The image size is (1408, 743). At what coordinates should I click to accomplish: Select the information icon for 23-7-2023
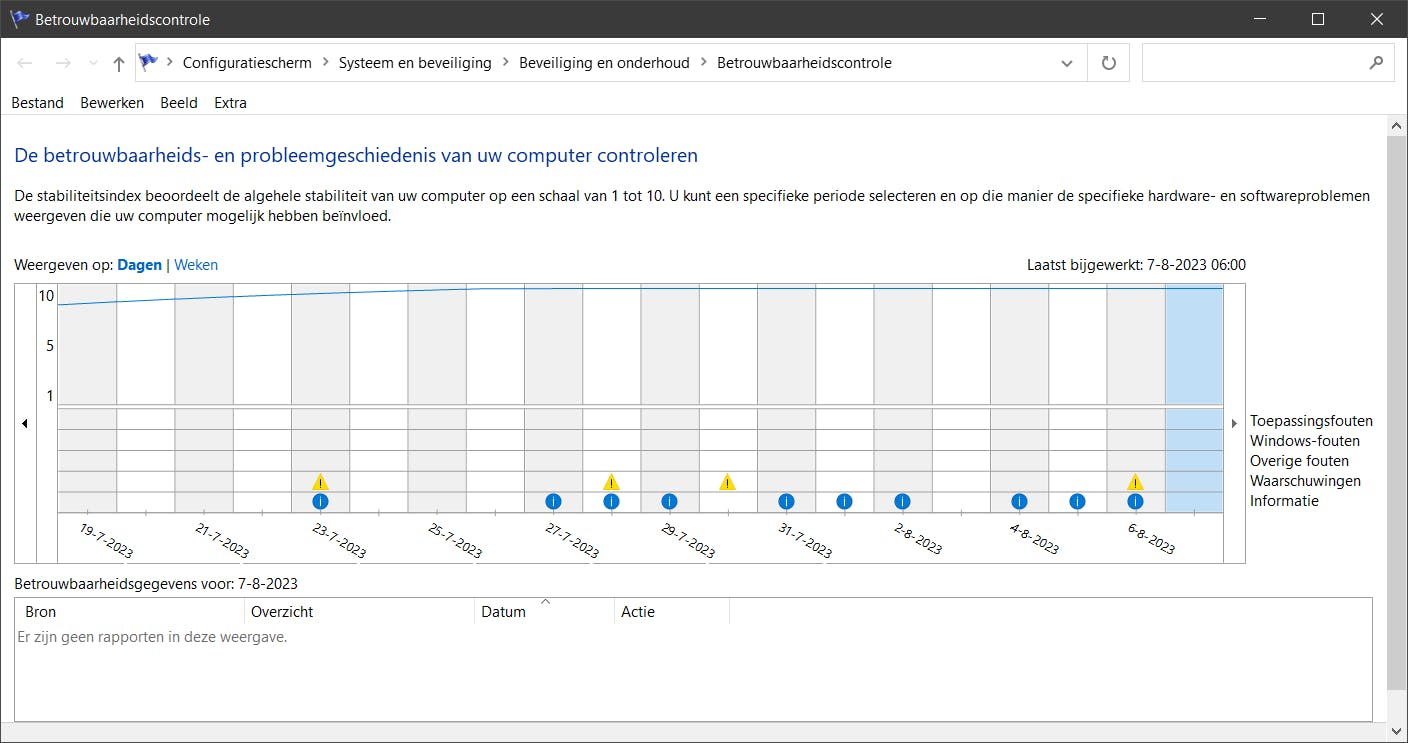(320, 502)
